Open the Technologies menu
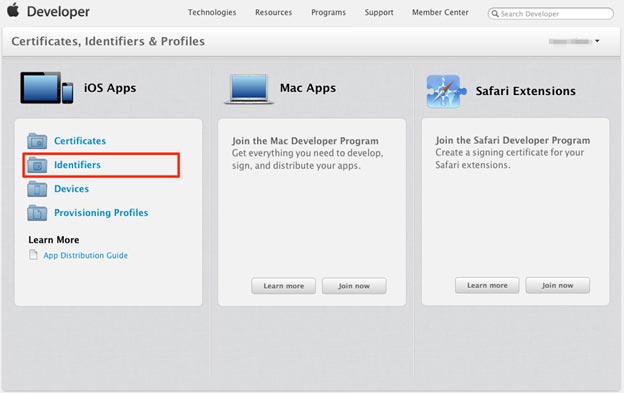Viewport: 624px width, 393px height. pyautogui.click(x=212, y=12)
